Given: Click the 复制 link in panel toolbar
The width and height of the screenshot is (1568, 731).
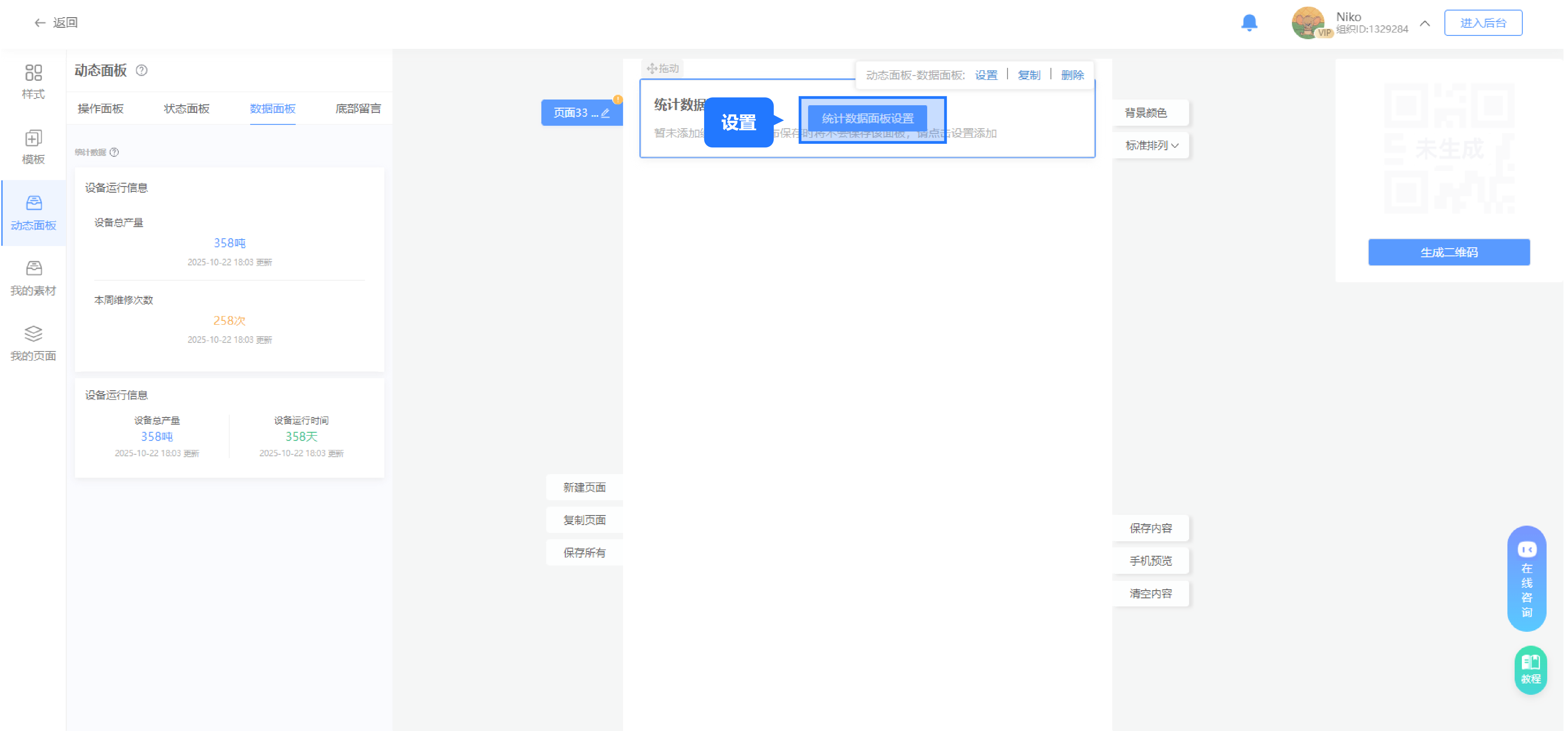Looking at the screenshot, I should coord(1029,75).
